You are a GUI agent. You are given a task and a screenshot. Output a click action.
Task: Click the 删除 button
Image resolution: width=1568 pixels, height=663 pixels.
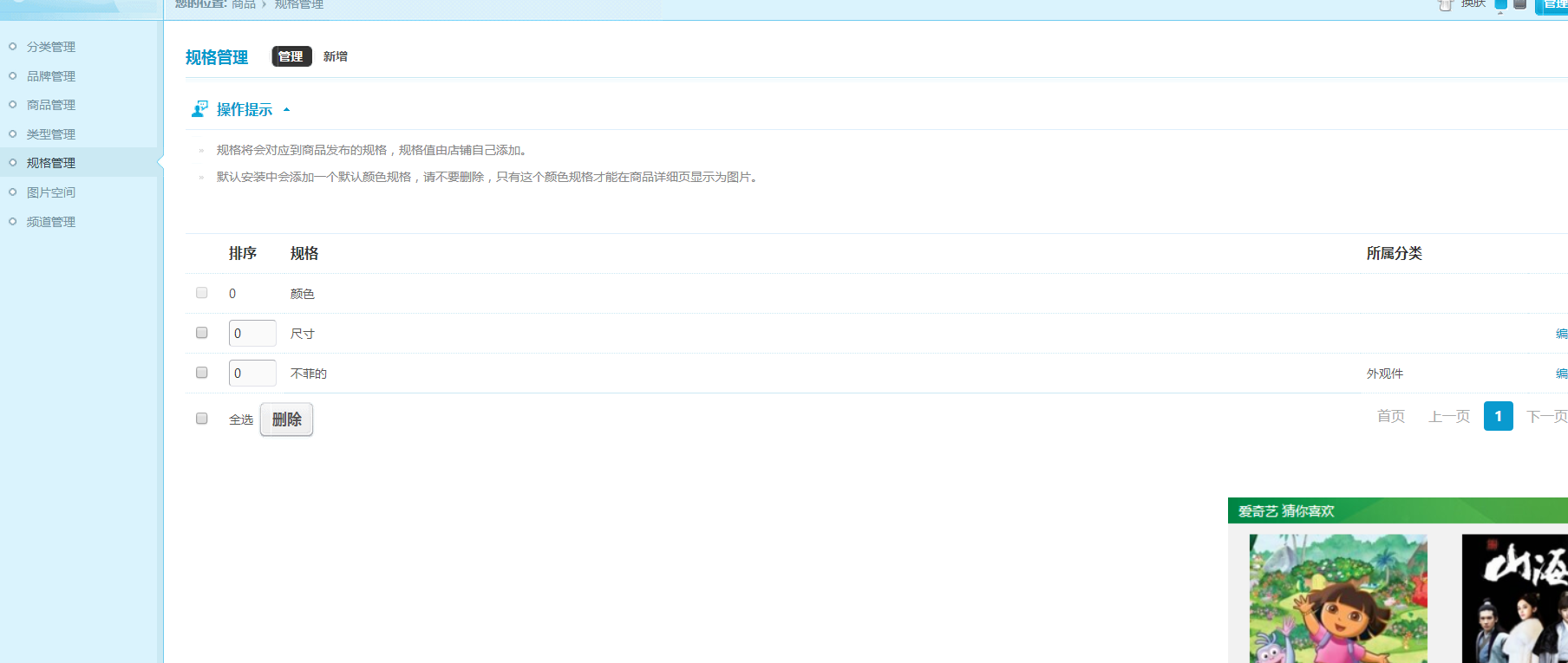pyautogui.click(x=286, y=419)
